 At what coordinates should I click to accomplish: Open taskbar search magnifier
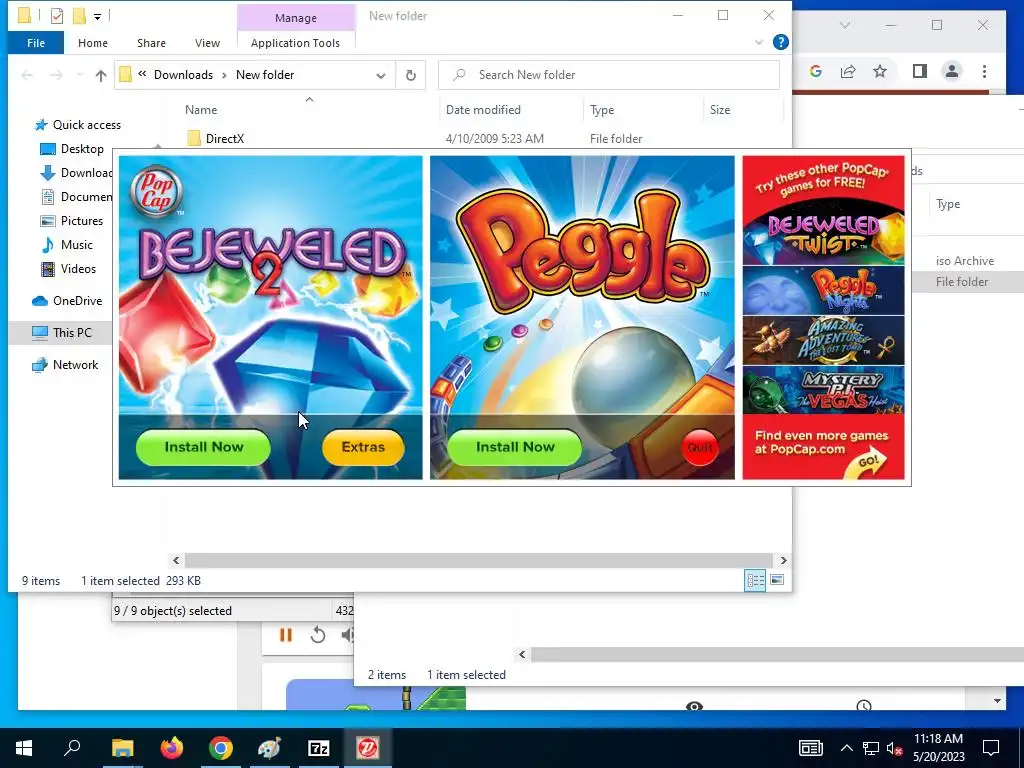coord(72,748)
